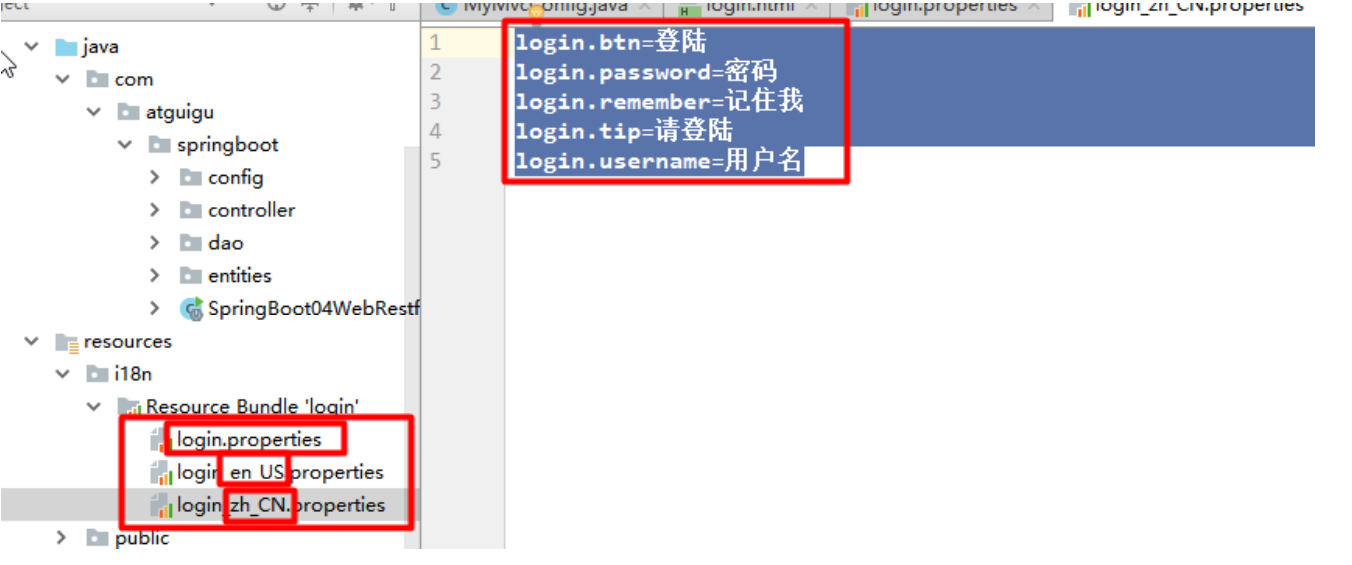This screenshot has height=565, width=1352.
Task: Click line number 3 in the gutter
Action: pos(435,102)
